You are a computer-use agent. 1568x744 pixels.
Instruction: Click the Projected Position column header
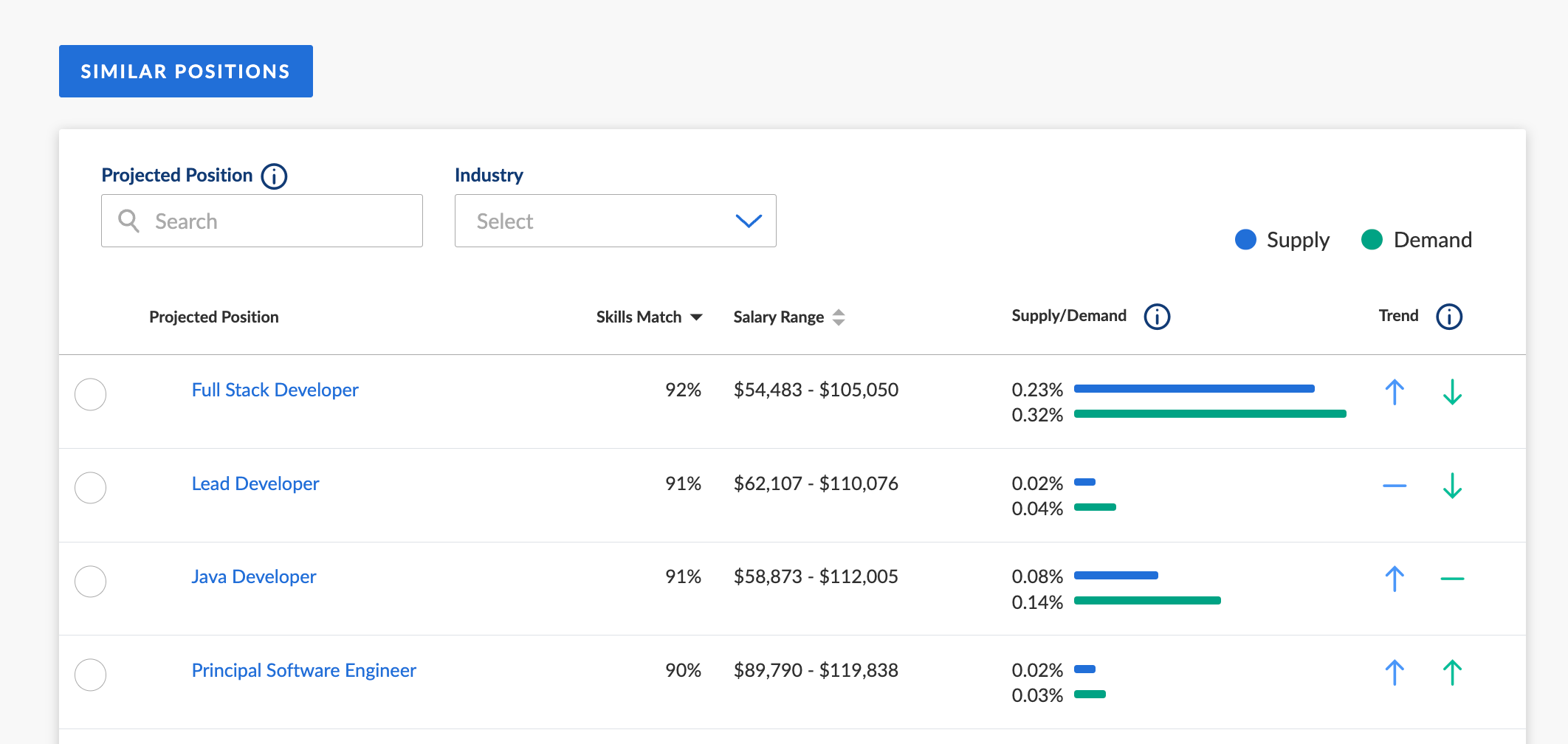tap(214, 317)
